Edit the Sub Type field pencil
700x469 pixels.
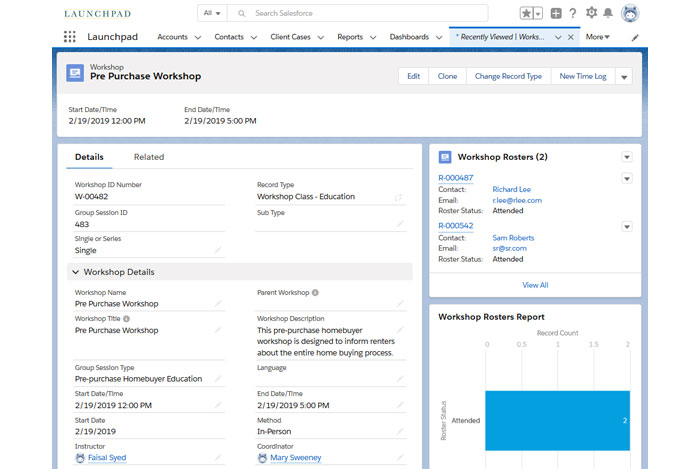(400, 224)
